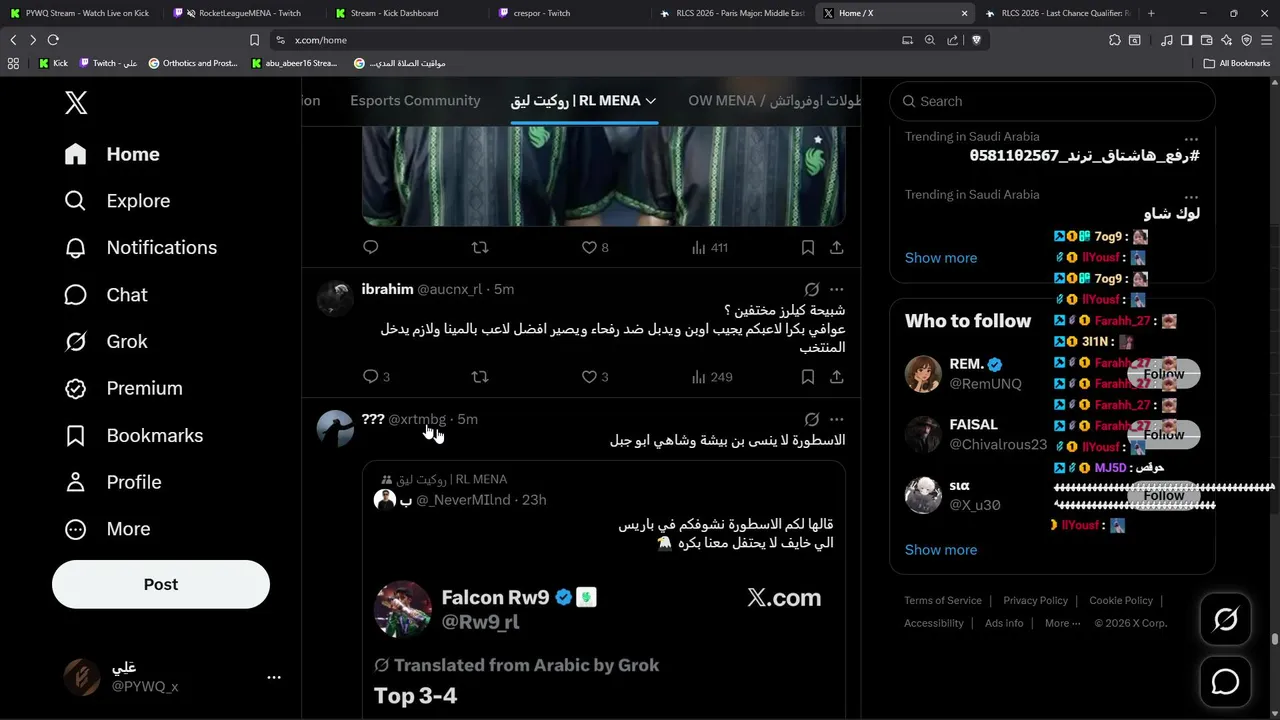View analytics showing 411 views
The image size is (1280, 720).
709,247
